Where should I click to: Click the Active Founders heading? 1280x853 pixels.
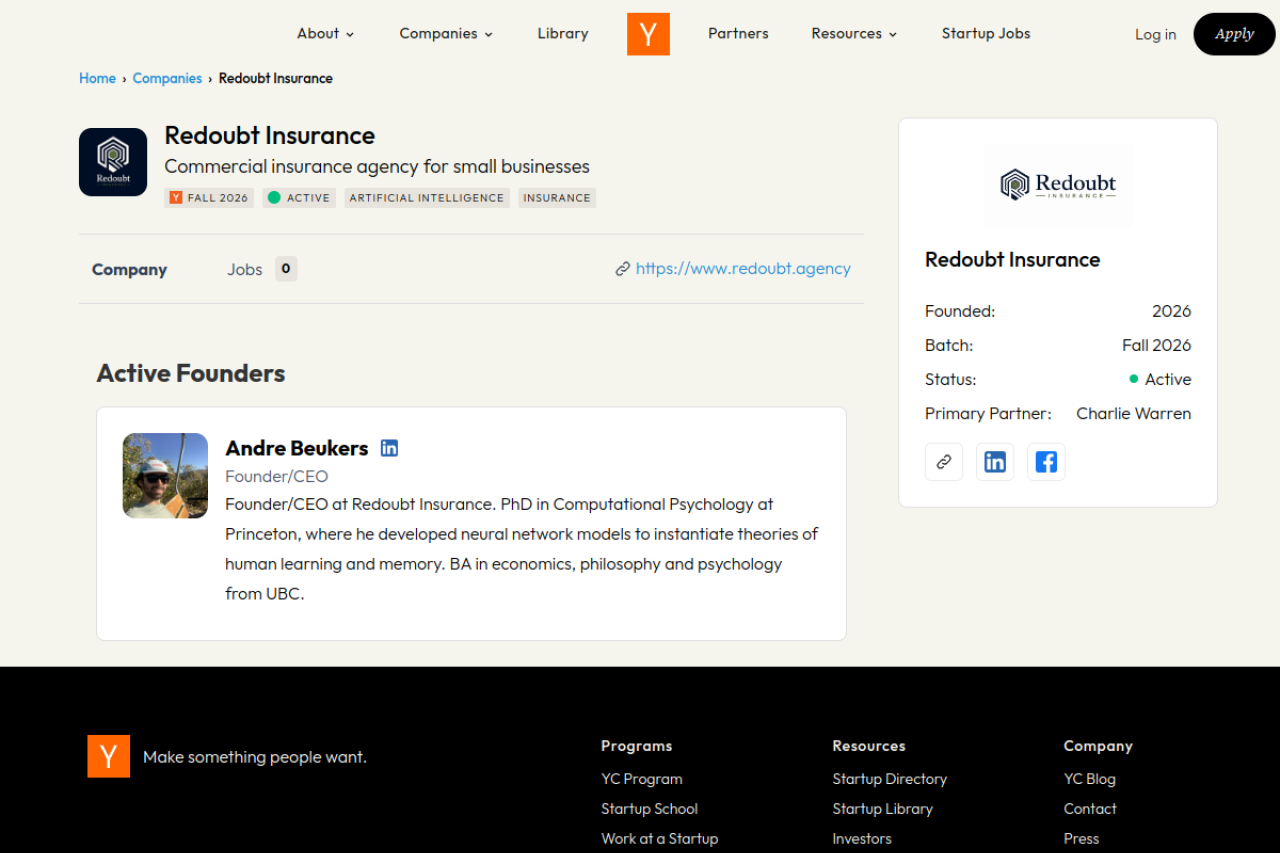point(191,373)
